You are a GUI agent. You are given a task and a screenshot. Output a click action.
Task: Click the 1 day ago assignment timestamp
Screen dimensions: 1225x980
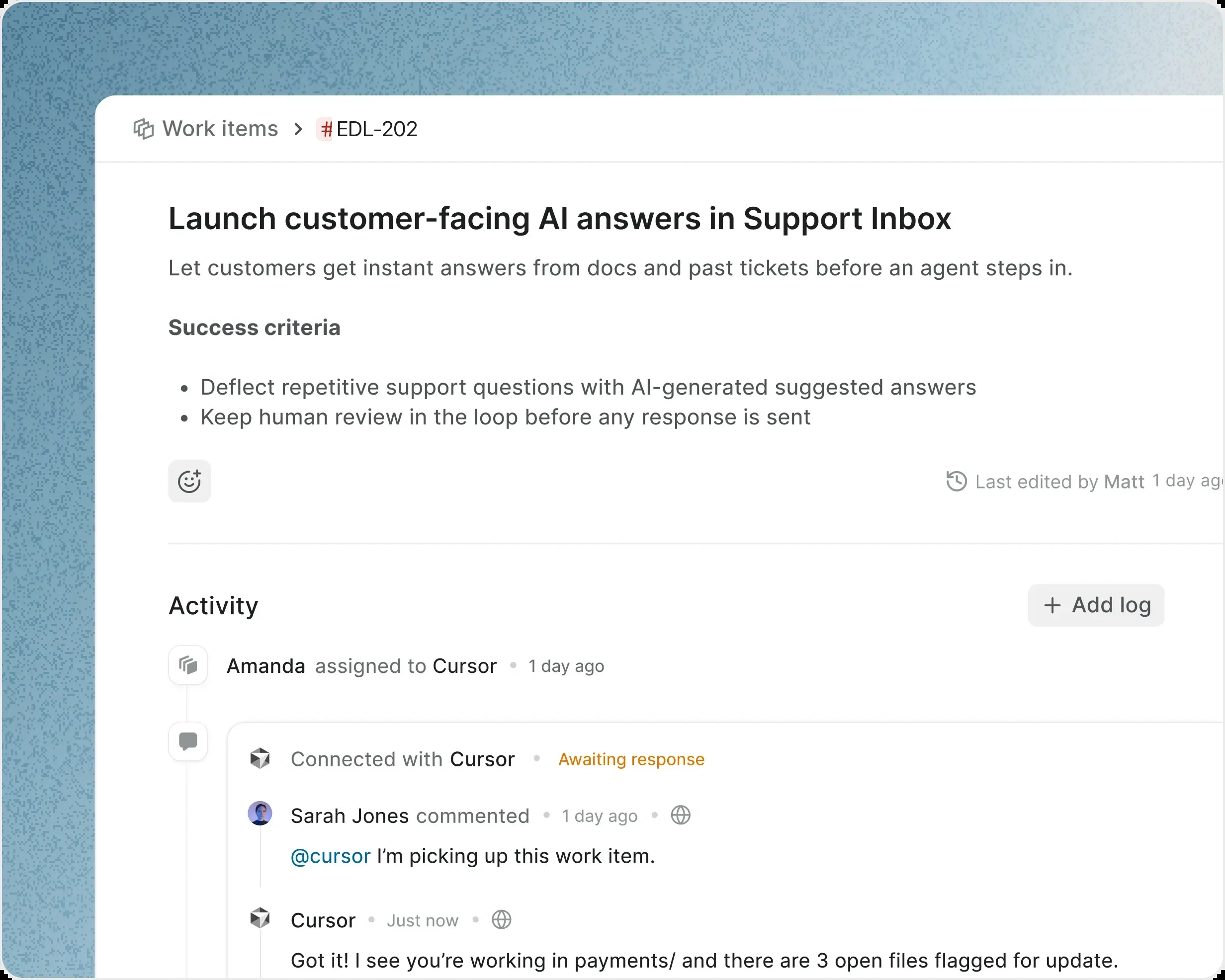coord(566,666)
